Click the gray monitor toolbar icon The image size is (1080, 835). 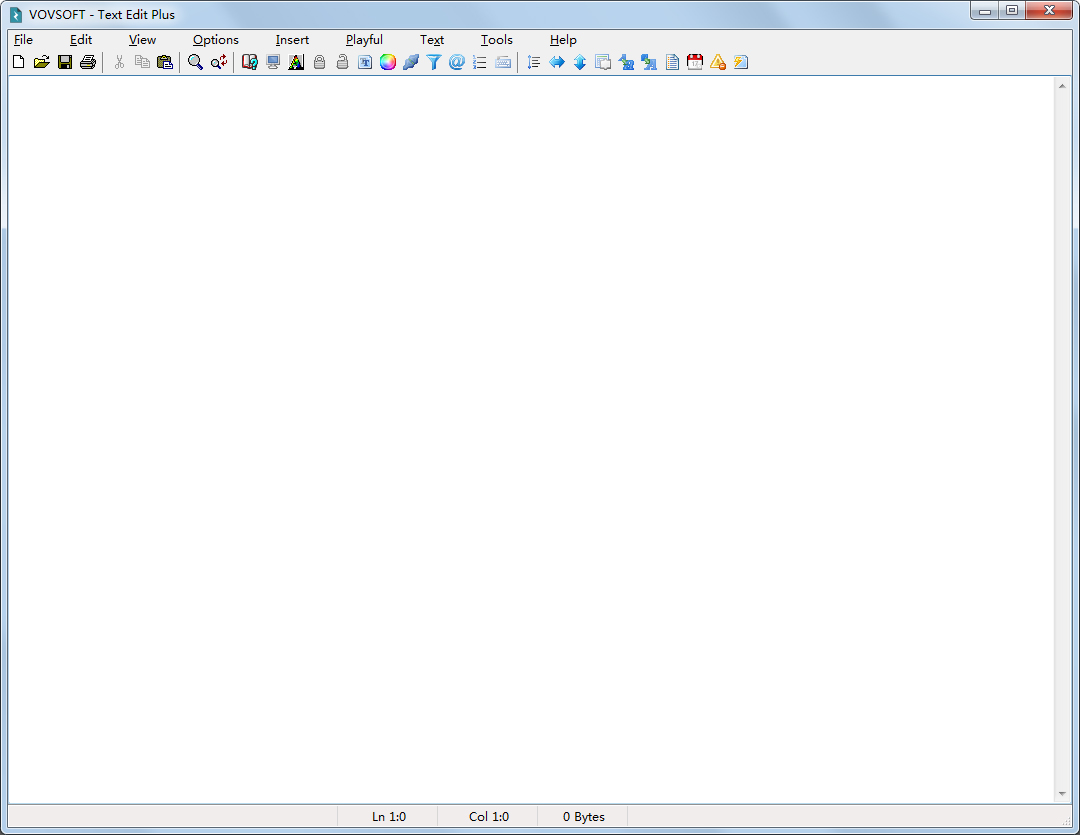(x=273, y=62)
